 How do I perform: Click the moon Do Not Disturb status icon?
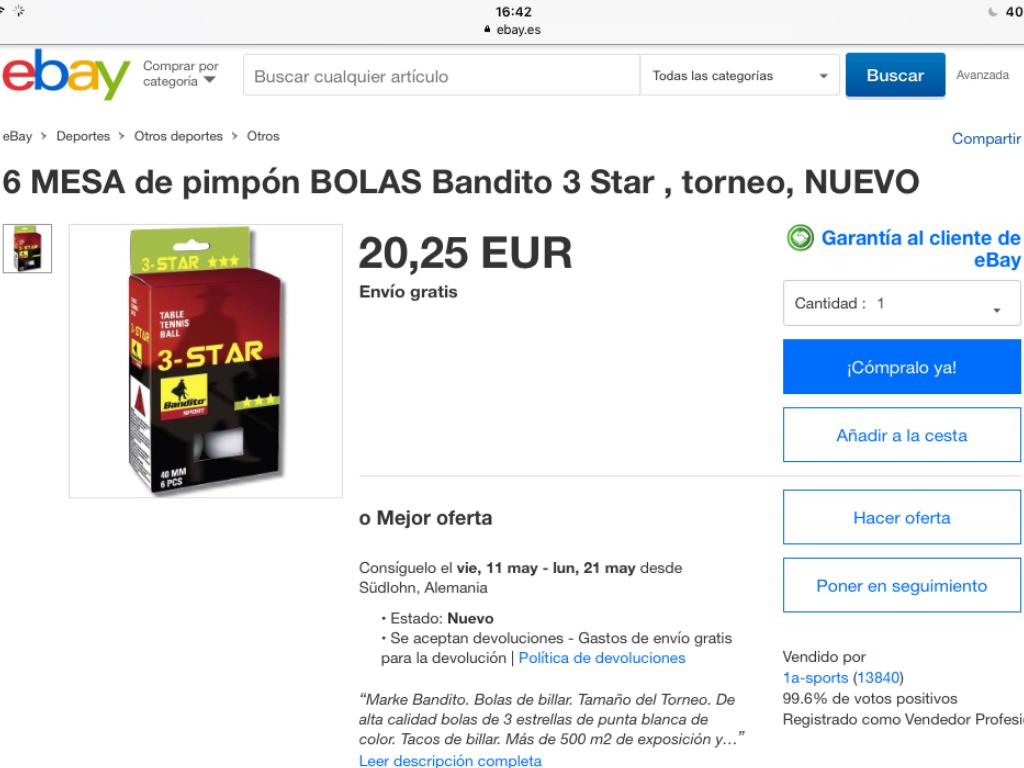click(993, 12)
